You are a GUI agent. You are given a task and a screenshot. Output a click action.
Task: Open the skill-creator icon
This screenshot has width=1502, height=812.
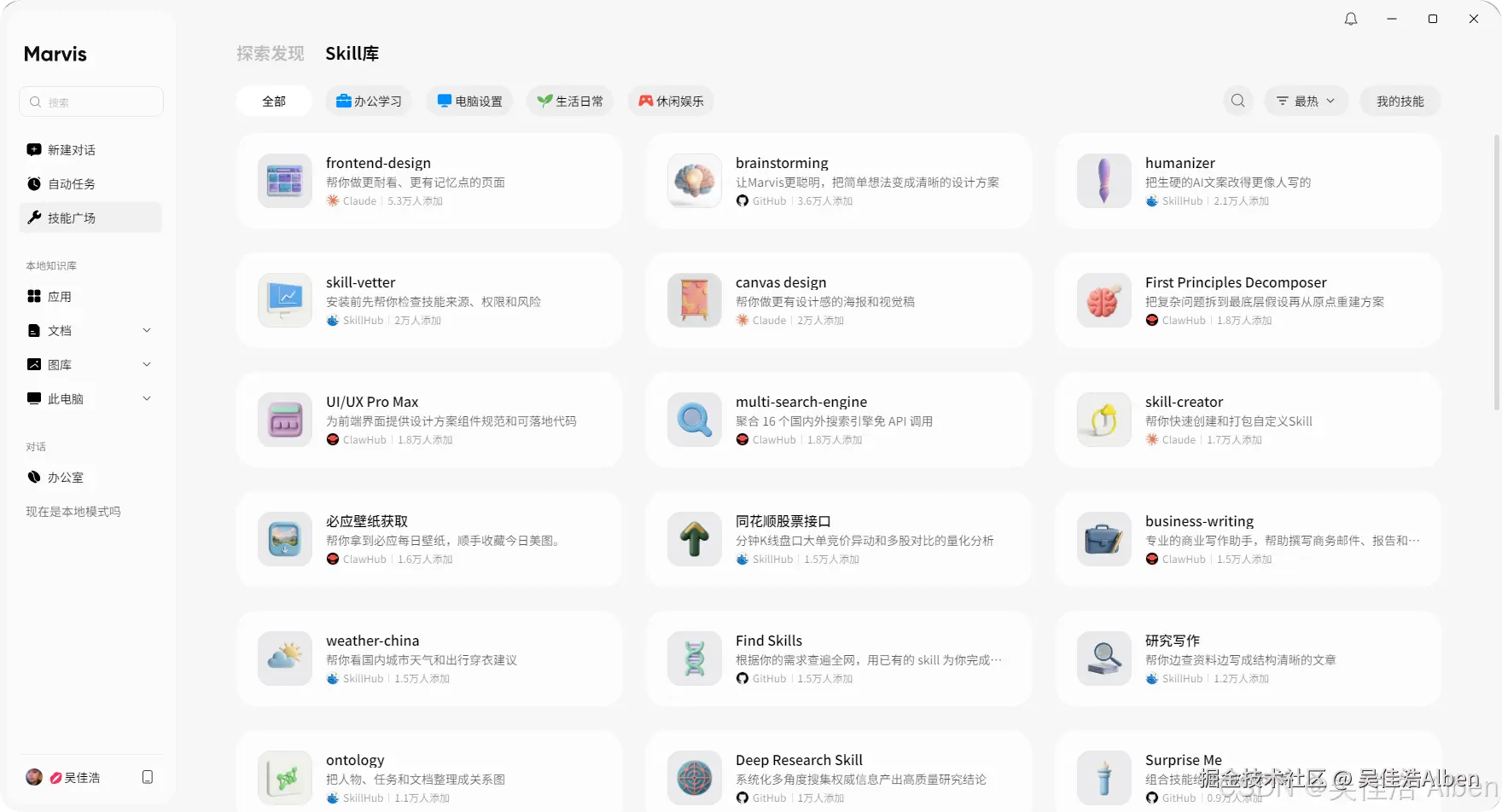click(1104, 420)
